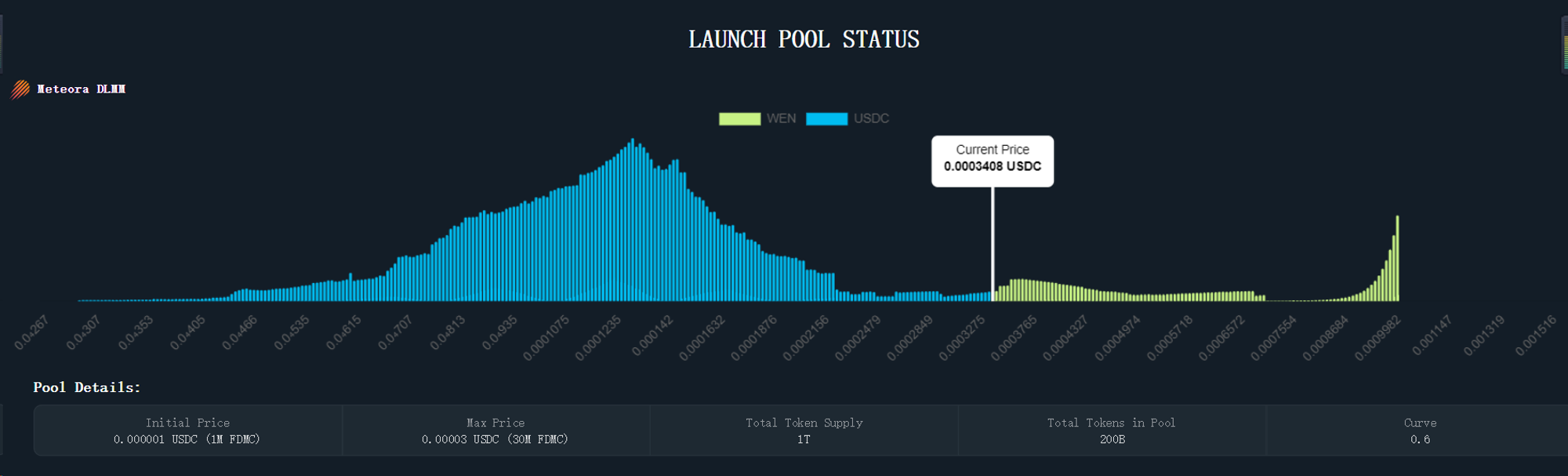1568x476 pixels.
Task: Select the Initial Price details cell
Action: click(187, 431)
